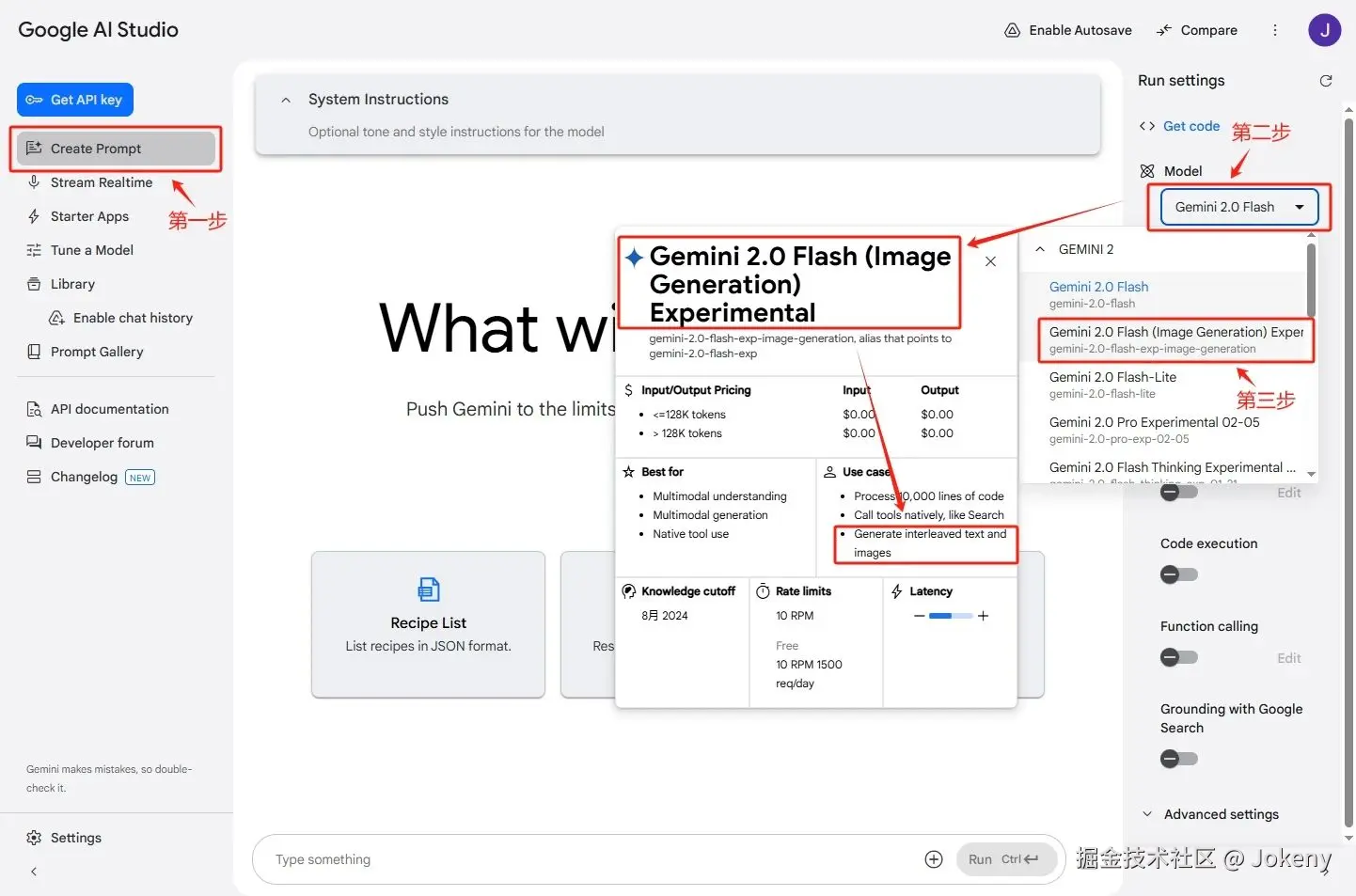Click the latency slider bar in popup
Screen dimensions: 1356x896
(951, 616)
